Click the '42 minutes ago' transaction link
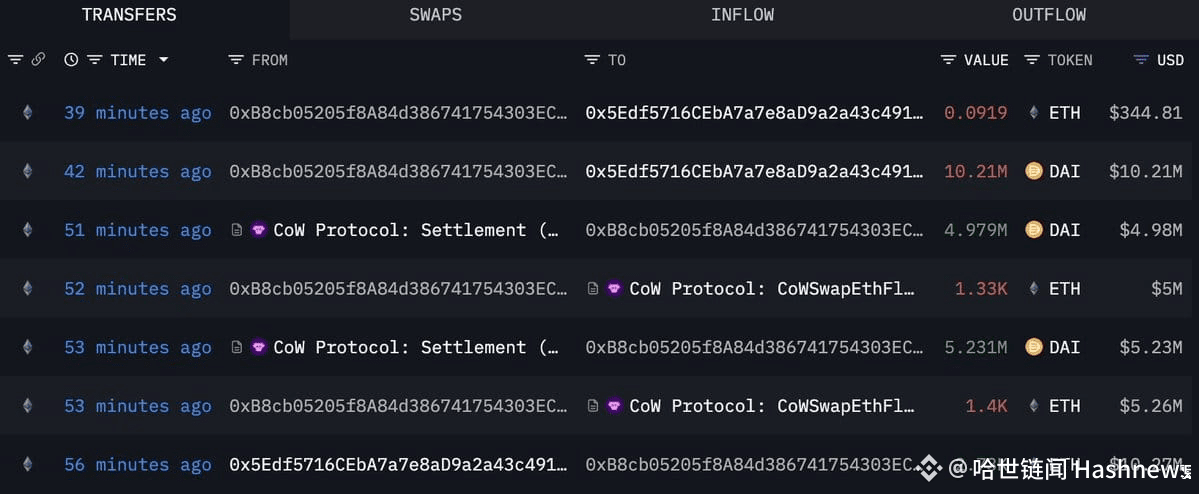The image size is (1199, 494). point(137,172)
